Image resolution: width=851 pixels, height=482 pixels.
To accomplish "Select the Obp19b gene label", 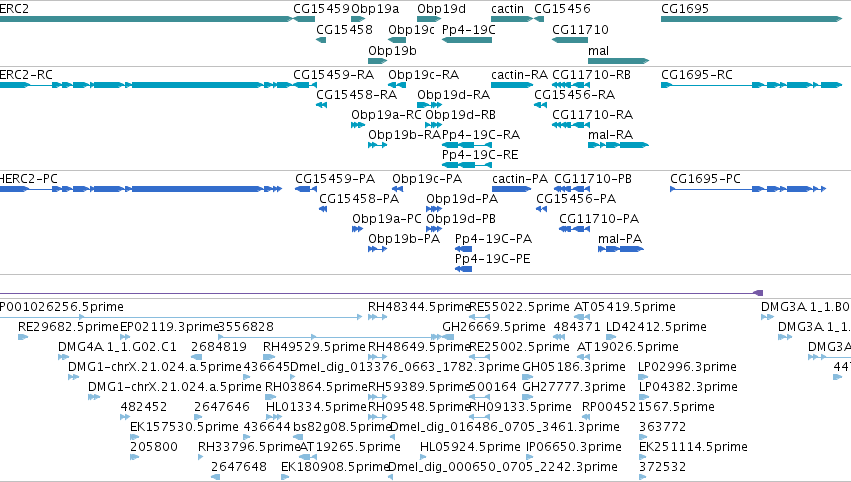I will 392,50.
